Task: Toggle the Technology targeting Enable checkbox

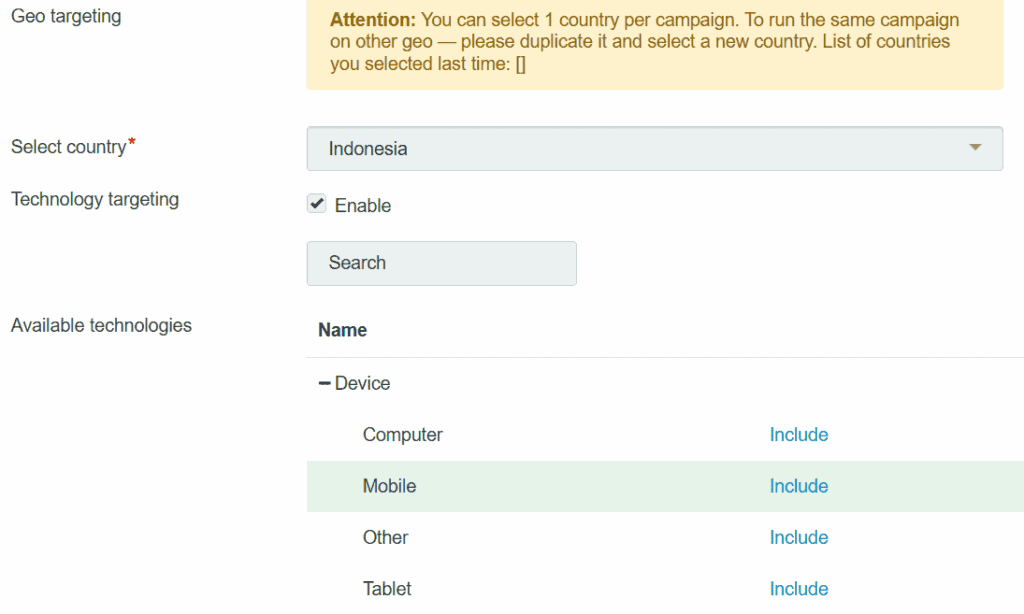Action: (317, 204)
